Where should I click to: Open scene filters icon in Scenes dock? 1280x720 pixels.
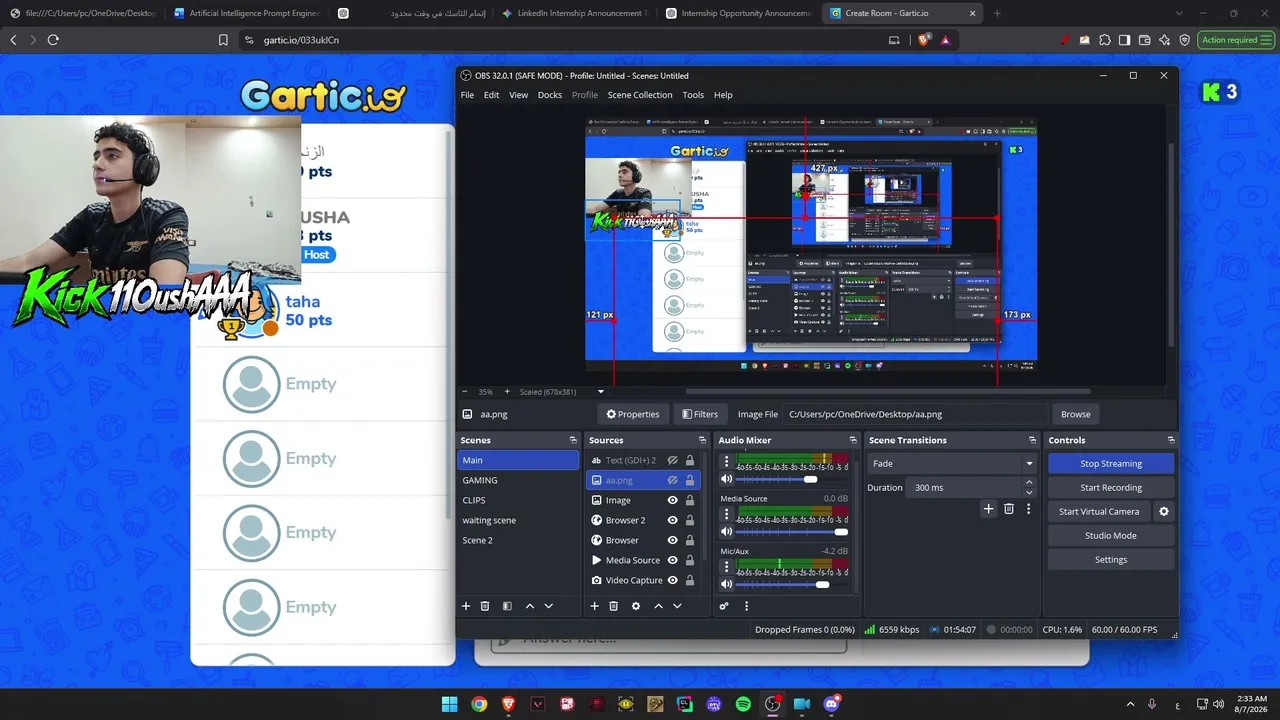507,606
